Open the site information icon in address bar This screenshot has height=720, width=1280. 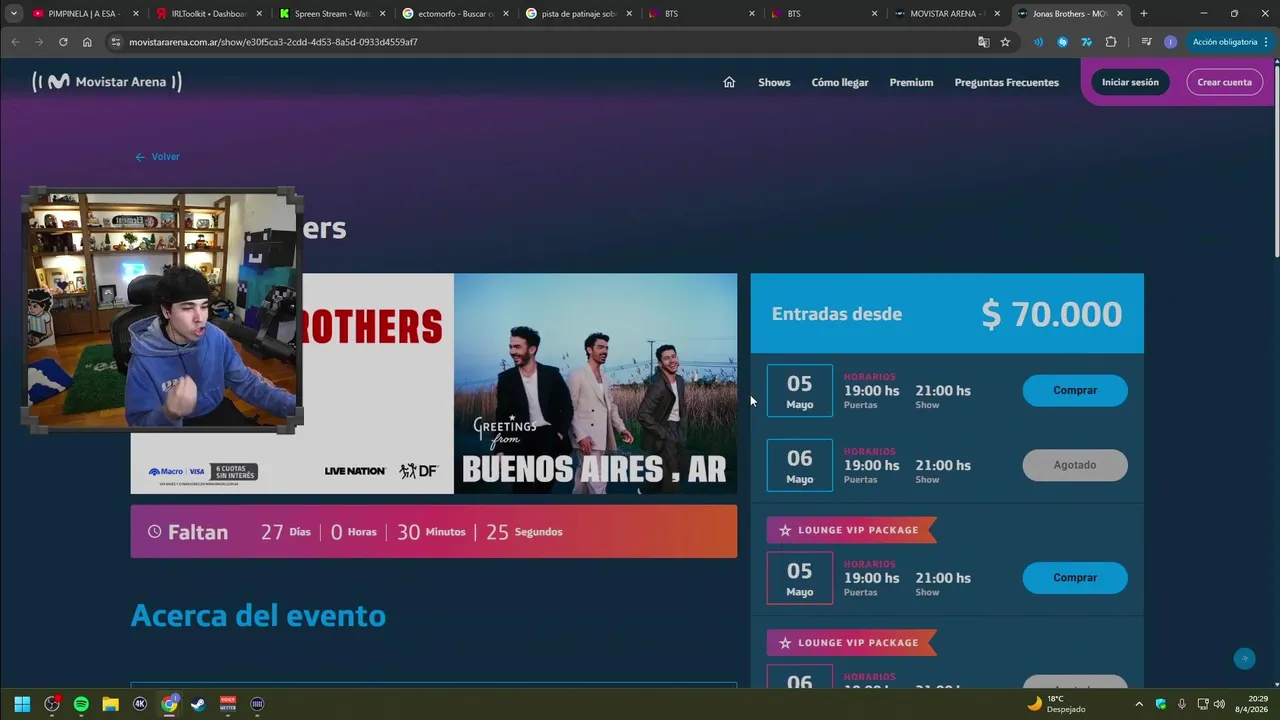115,42
